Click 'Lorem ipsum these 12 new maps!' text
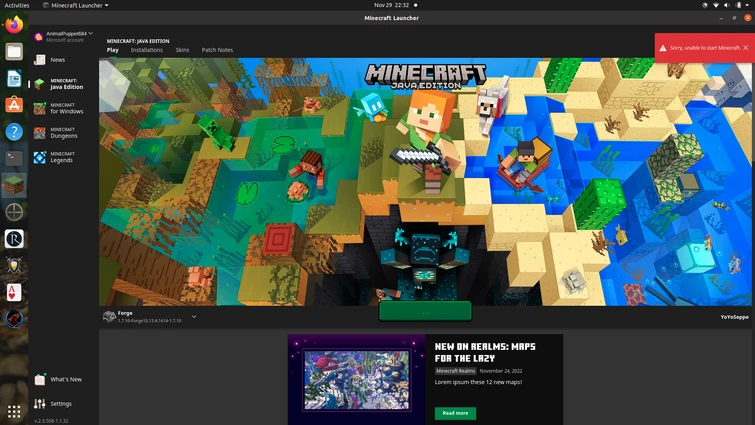The image size is (755, 425). [x=478, y=382]
